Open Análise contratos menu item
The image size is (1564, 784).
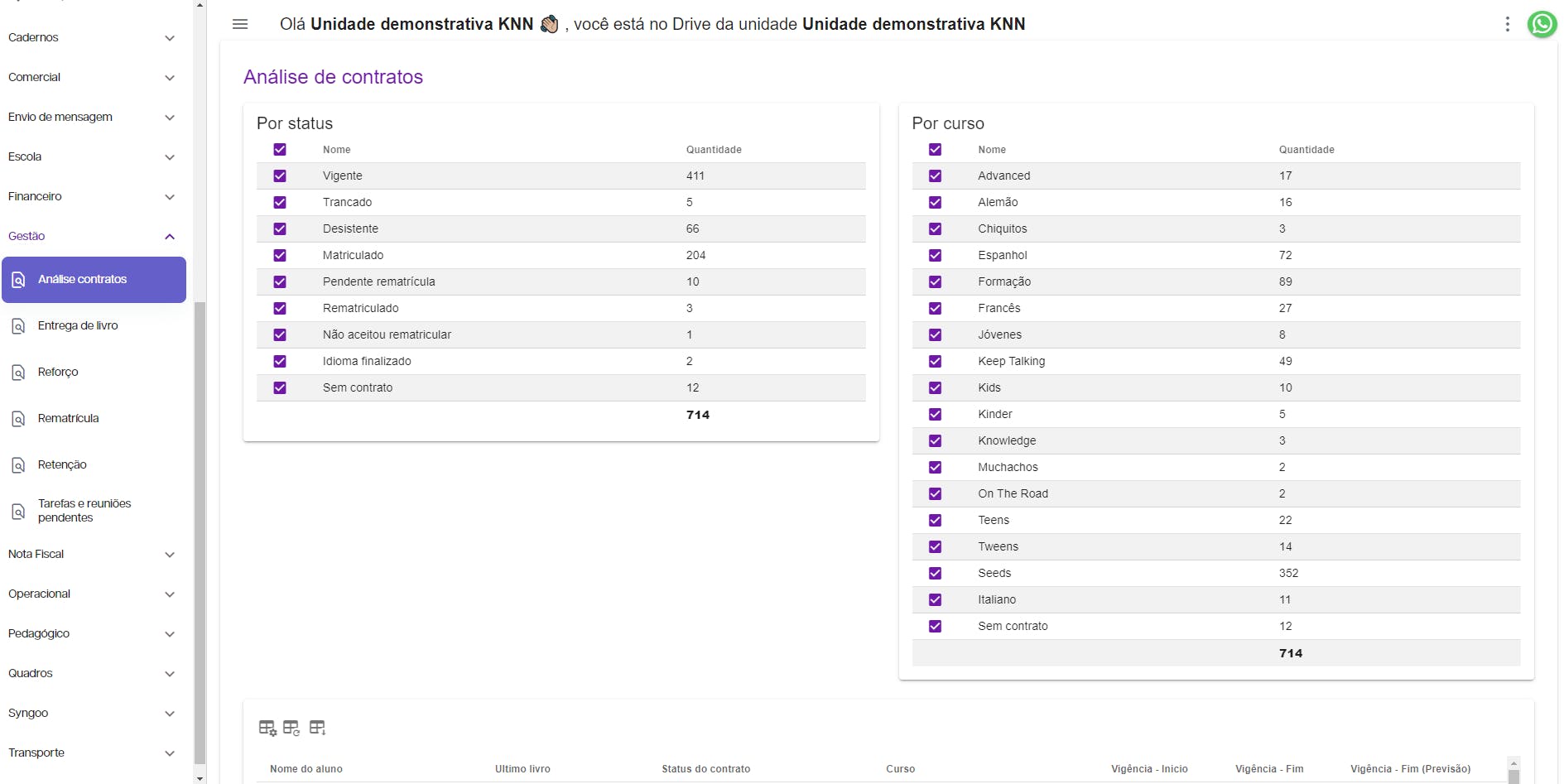94,280
